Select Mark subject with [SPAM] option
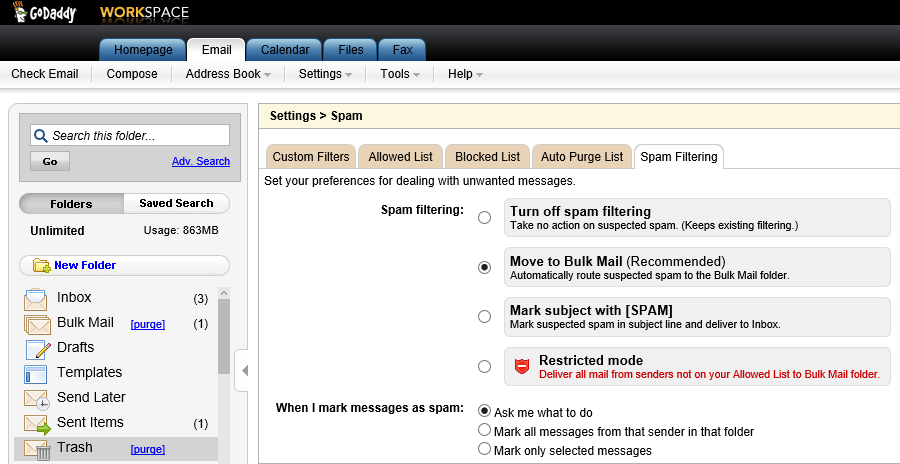900x464 pixels. click(485, 316)
